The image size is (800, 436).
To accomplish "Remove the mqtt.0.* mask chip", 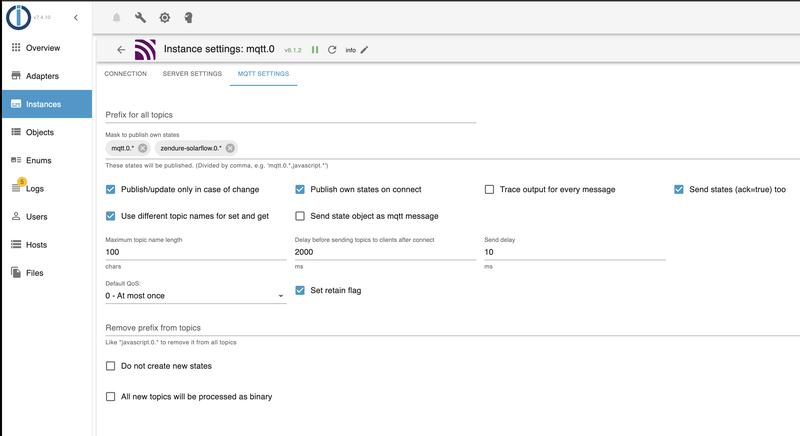I will [143, 148].
